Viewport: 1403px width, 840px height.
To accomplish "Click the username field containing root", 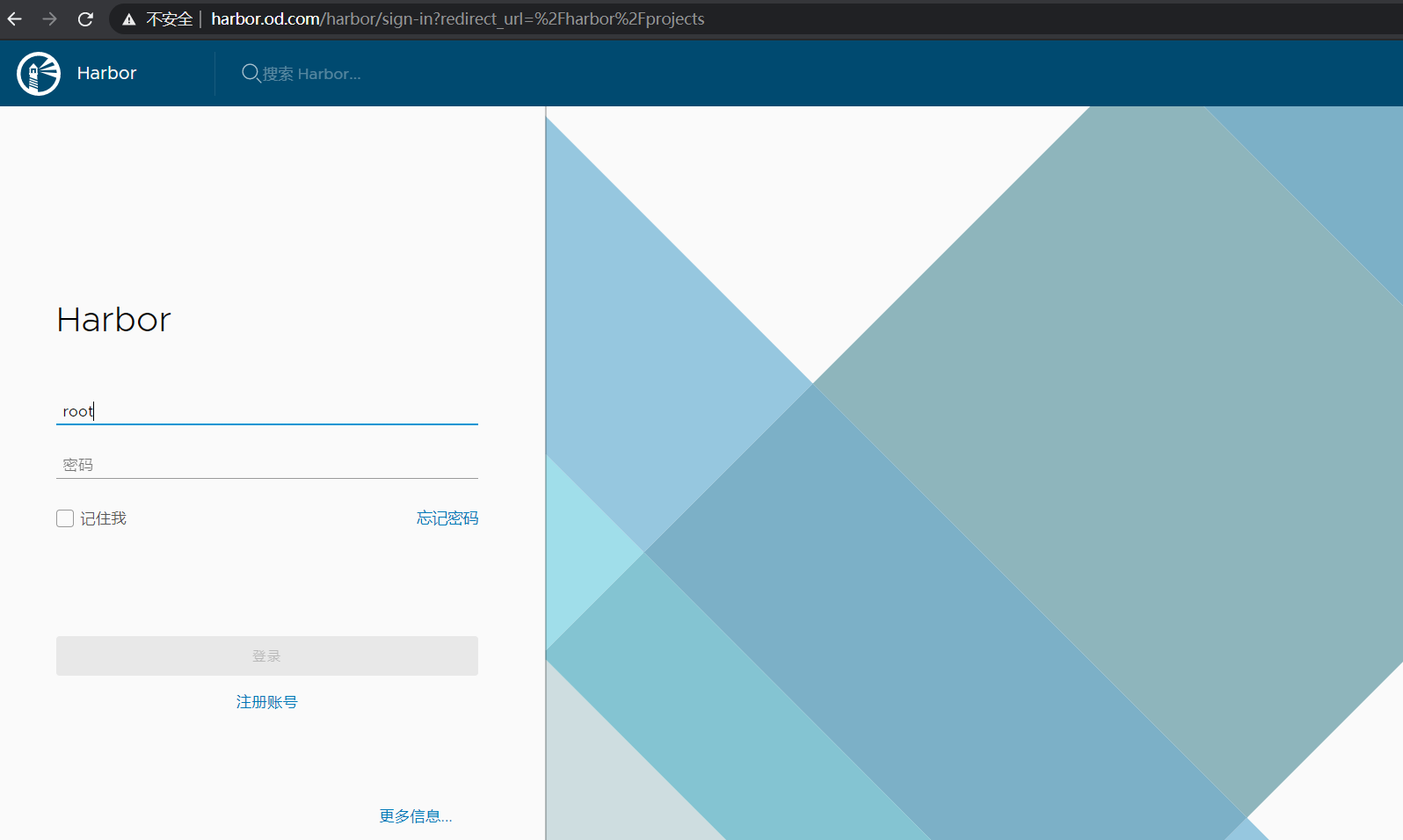I will point(267,410).
